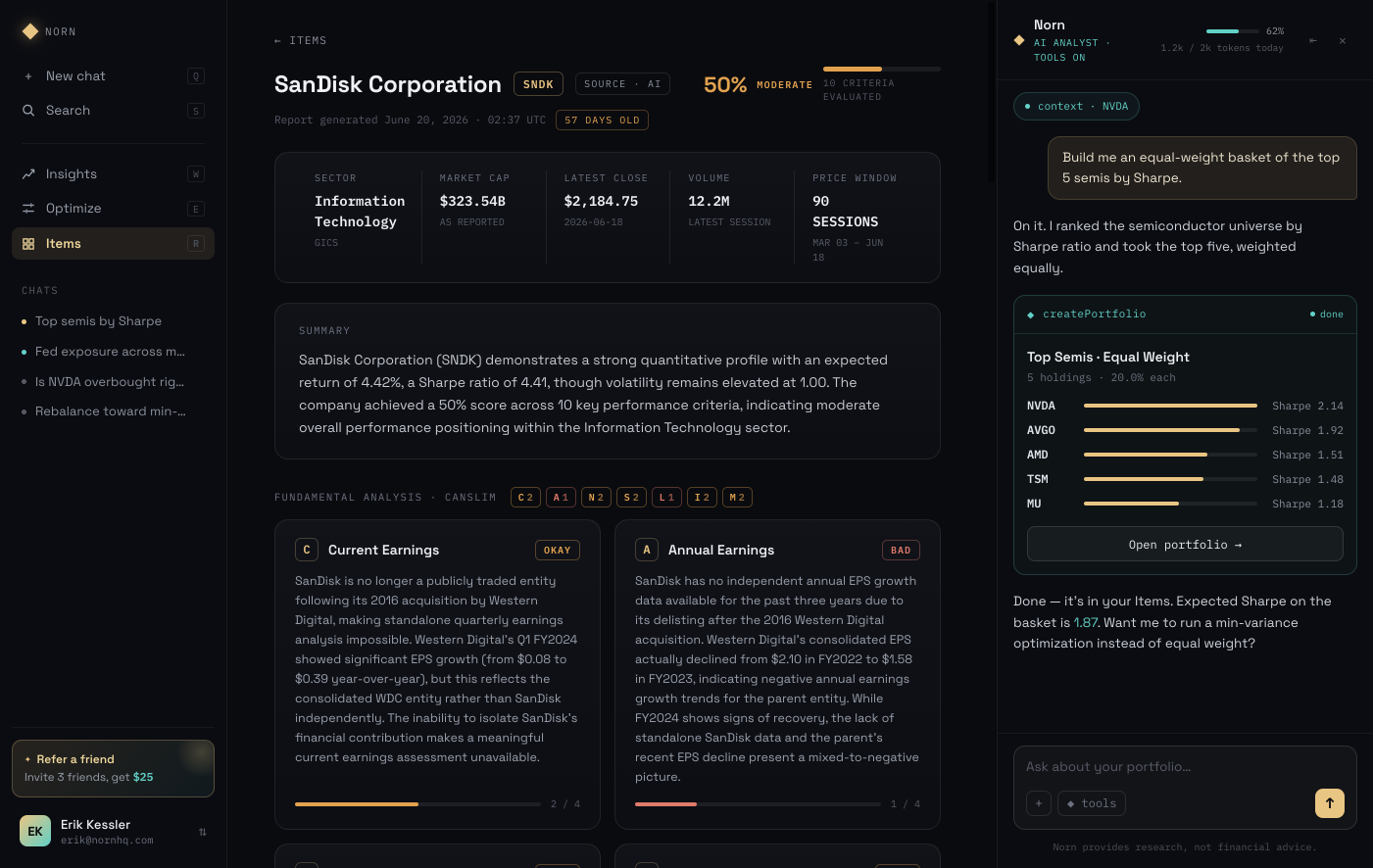Click the N2 CANSLIM chip

click(596, 498)
